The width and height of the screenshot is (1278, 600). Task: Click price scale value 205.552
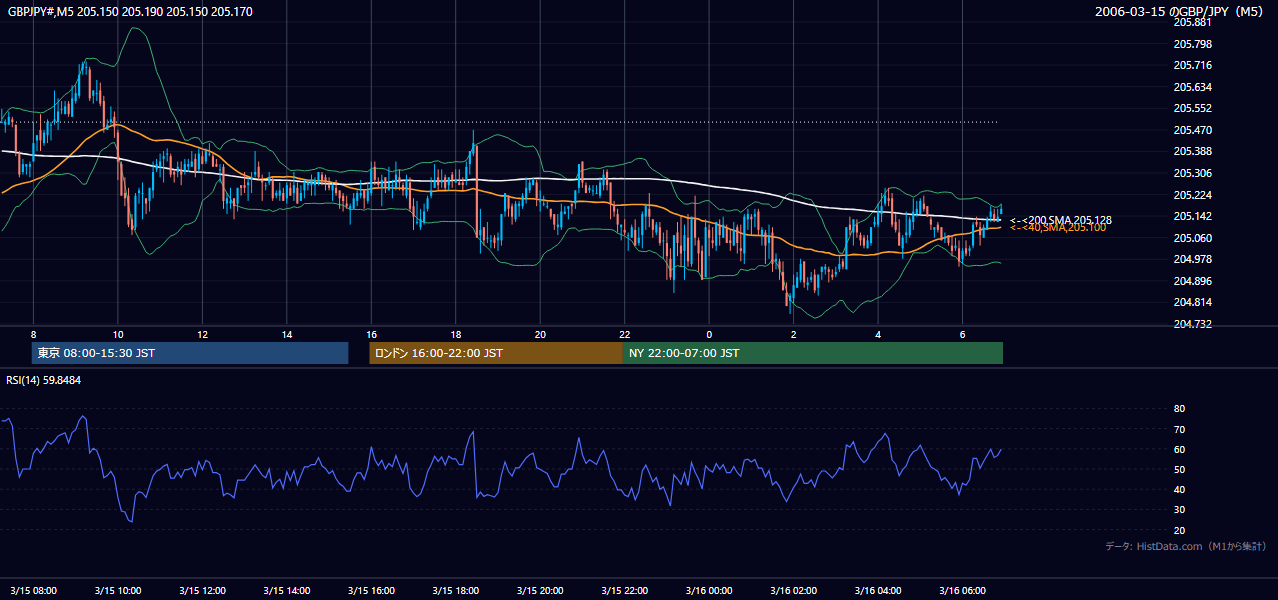[1192, 108]
